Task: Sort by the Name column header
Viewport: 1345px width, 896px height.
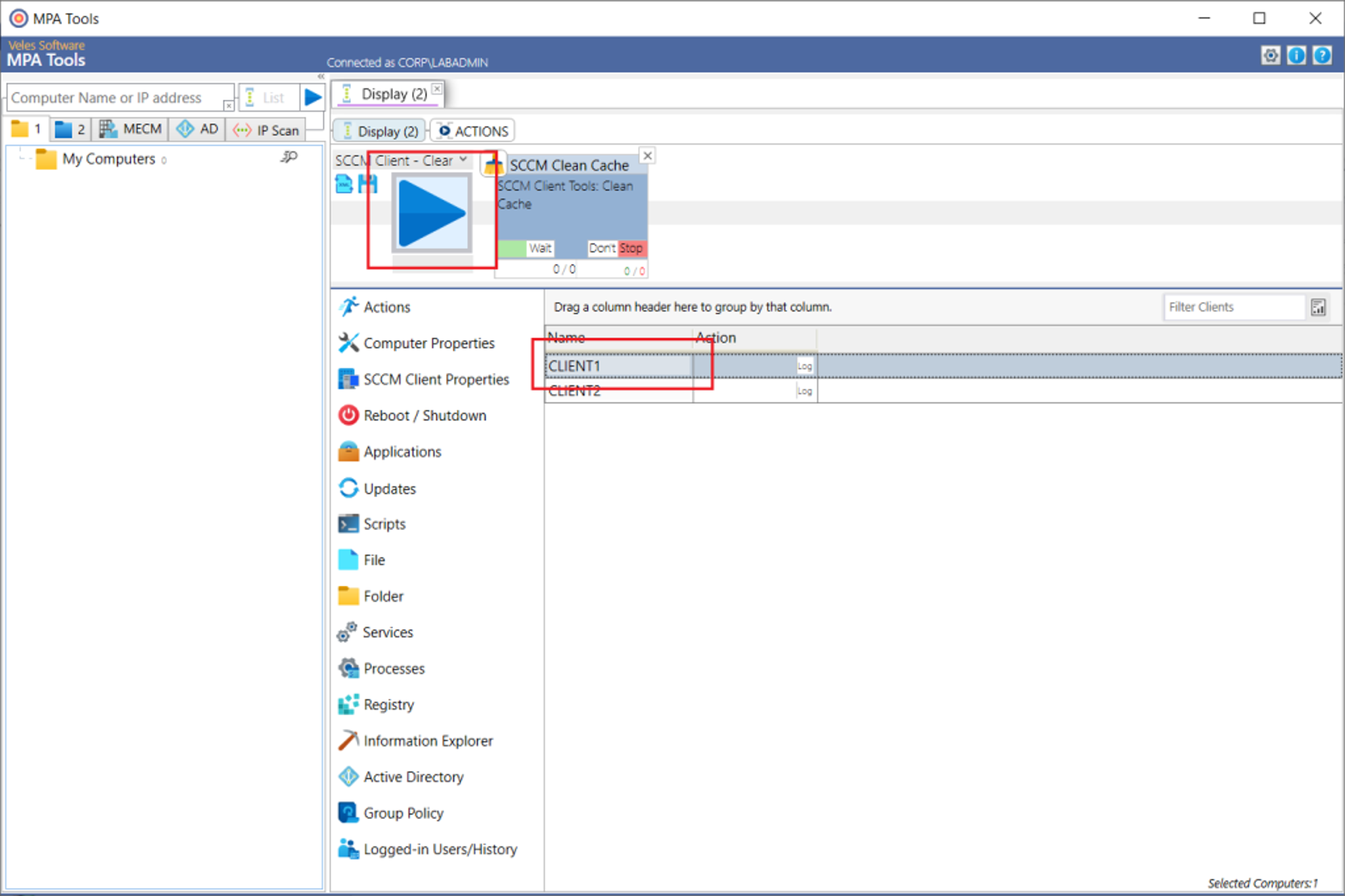Action: pos(619,338)
